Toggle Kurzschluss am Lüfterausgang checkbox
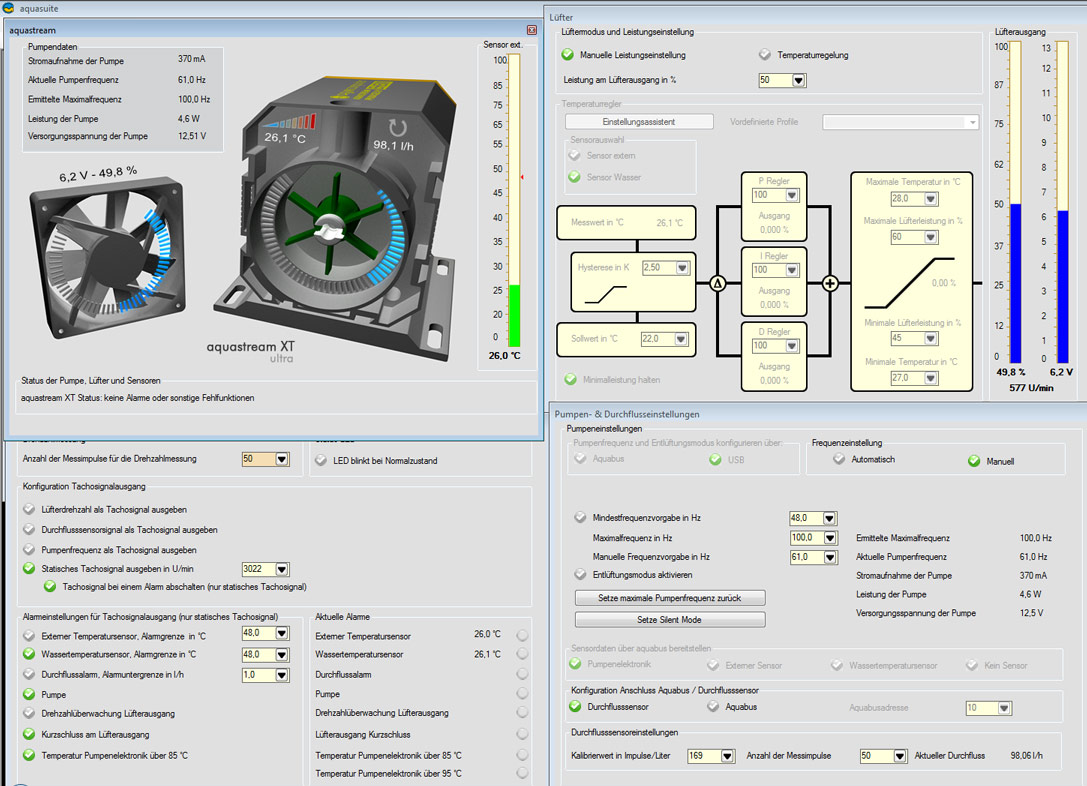The height and width of the screenshot is (786, 1087). (28, 734)
